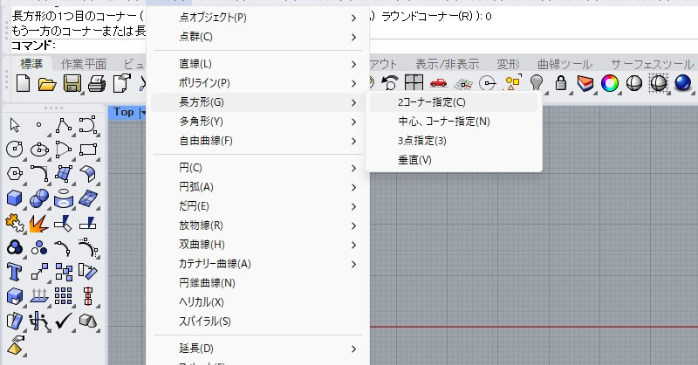Screen dimensions: 698x365
Task: Open the 表示/非表示 toolbar tab
Action: point(447,64)
